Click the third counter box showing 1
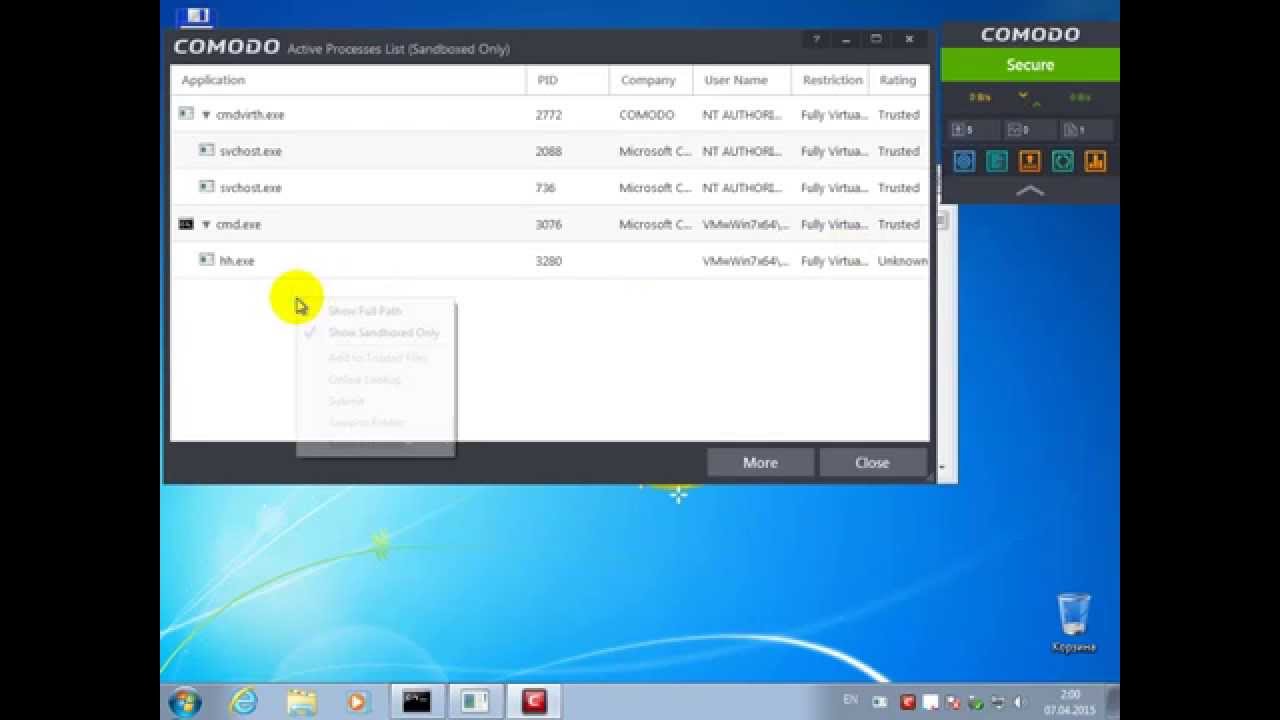The height and width of the screenshot is (720, 1280). [x=1085, y=130]
